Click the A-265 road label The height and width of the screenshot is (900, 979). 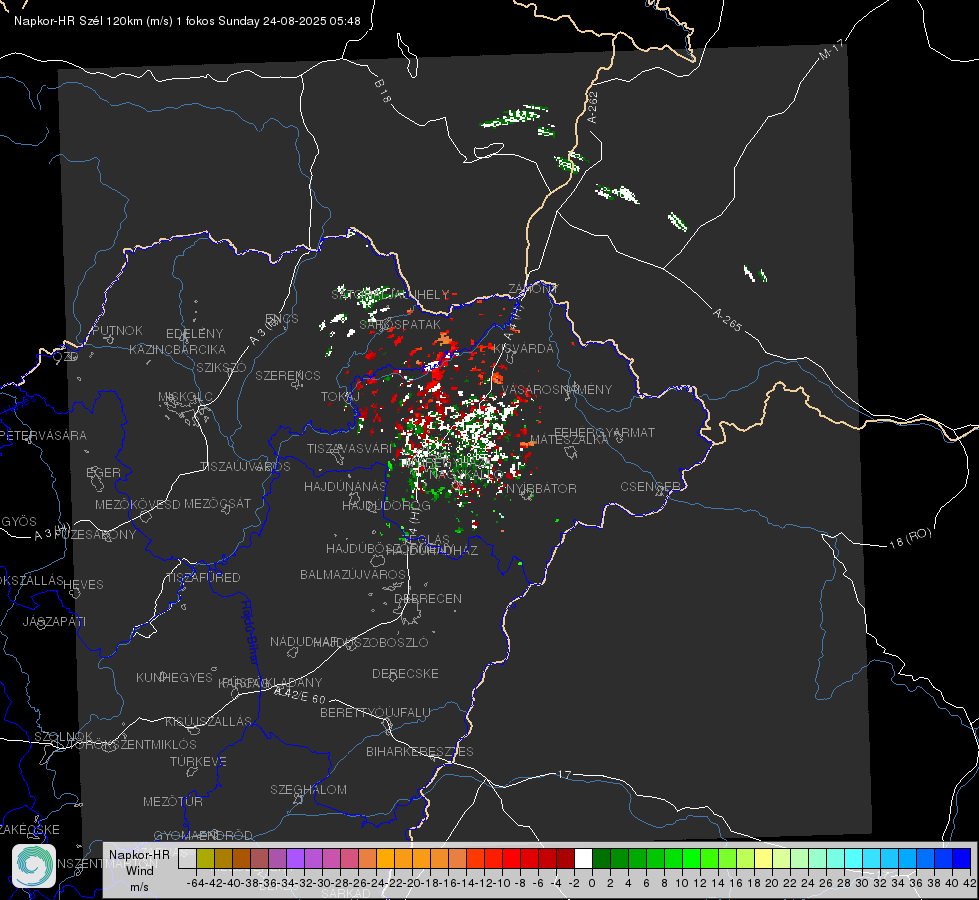[x=727, y=319]
